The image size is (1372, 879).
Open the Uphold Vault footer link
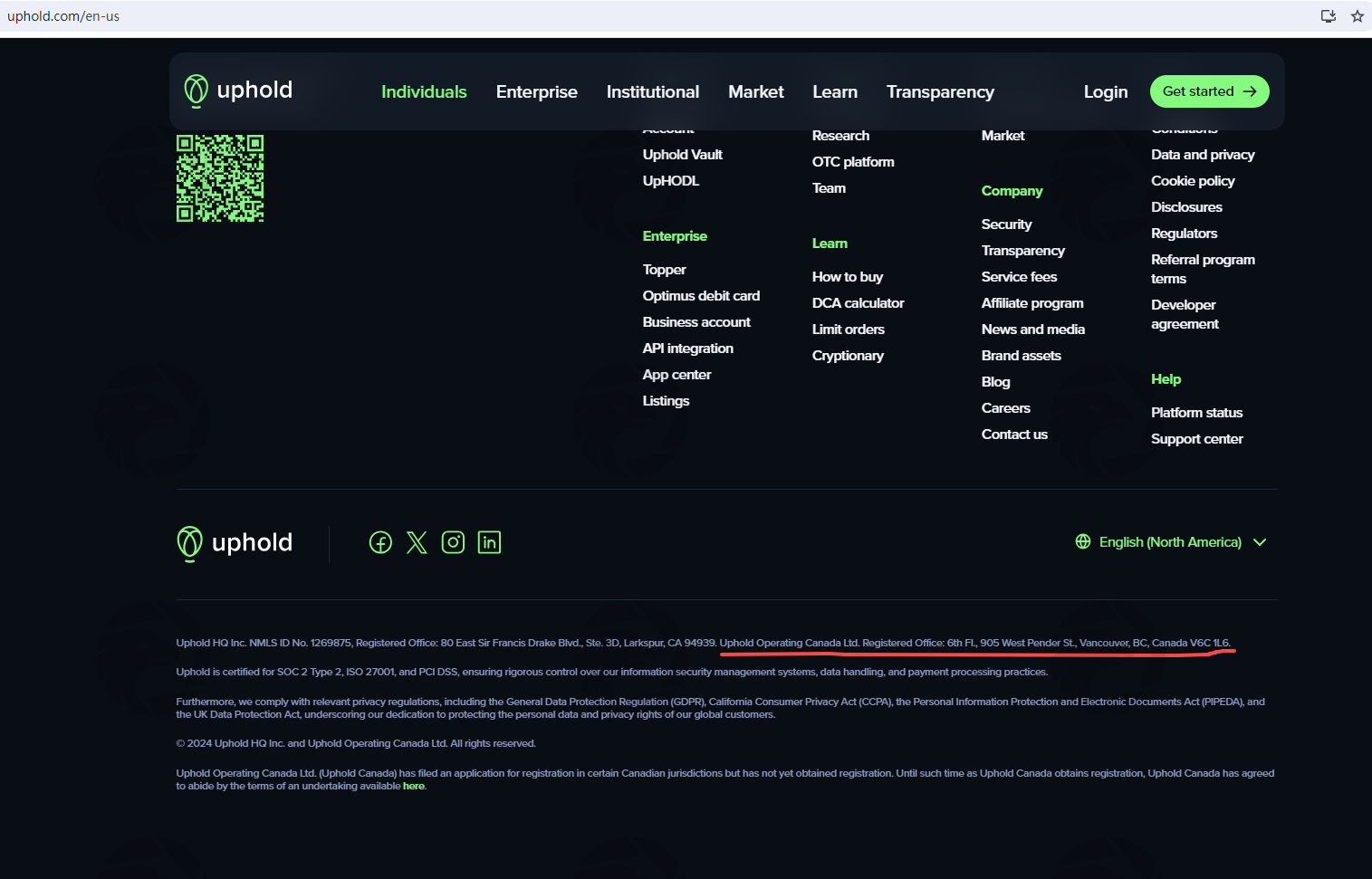click(683, 155)
